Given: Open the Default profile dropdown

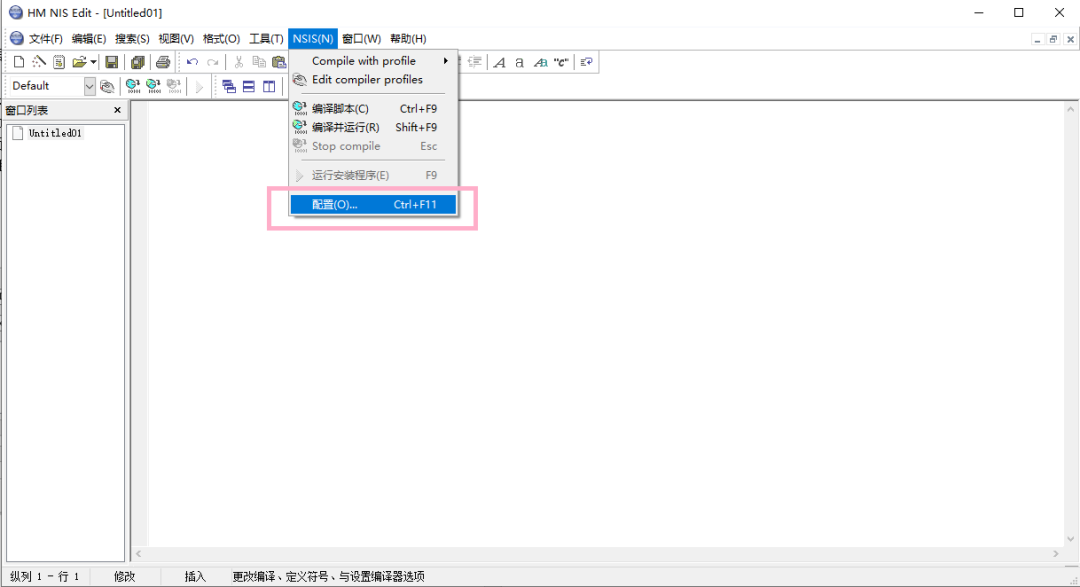Looking at the screenshot, I should click(x=89, y=87).
